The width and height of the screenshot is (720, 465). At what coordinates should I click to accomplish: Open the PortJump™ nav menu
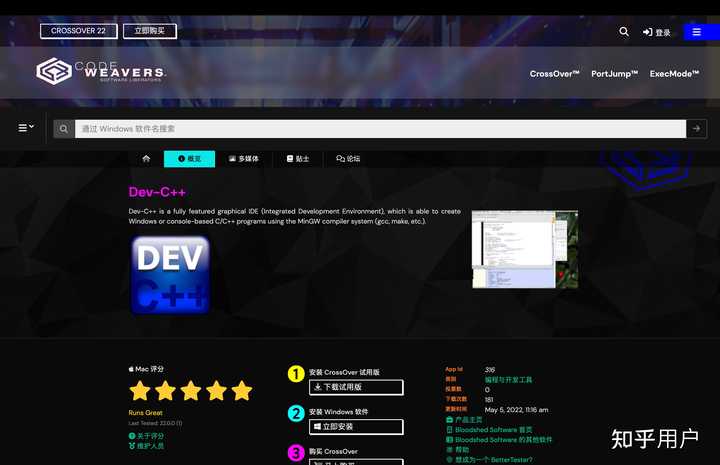(x=614, y=74)
